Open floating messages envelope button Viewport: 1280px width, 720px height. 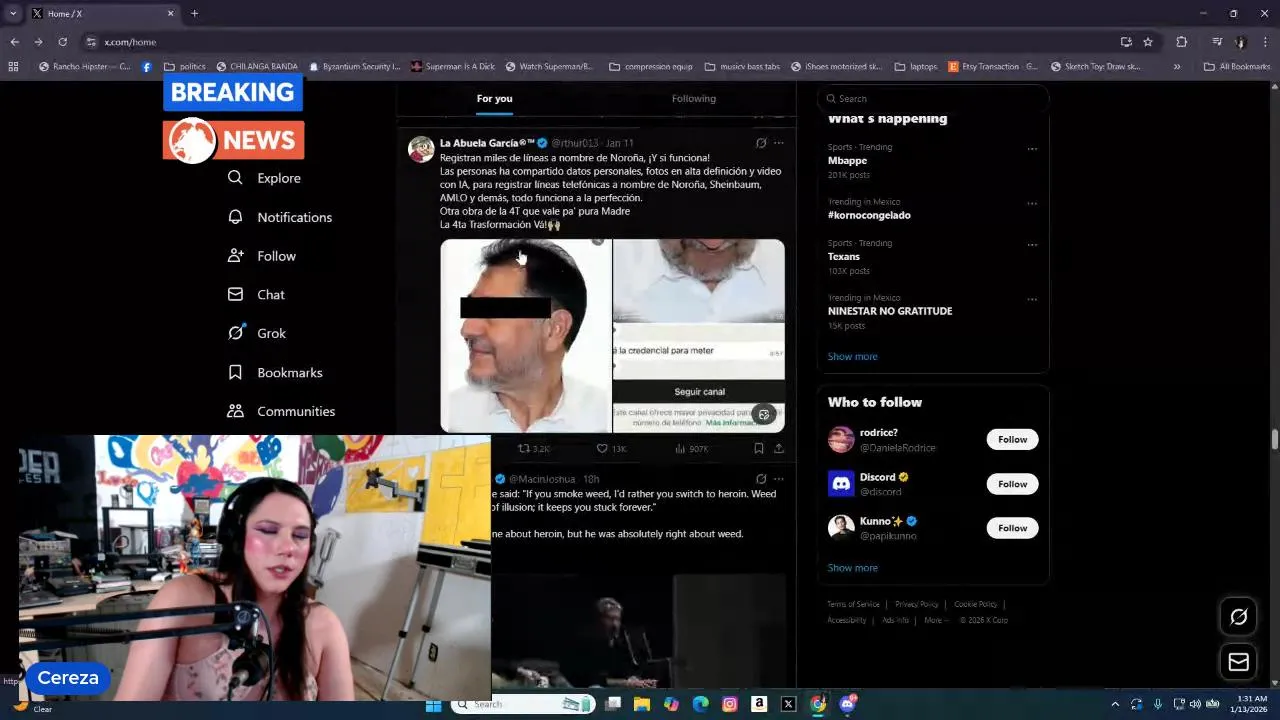click(1238, 662)
